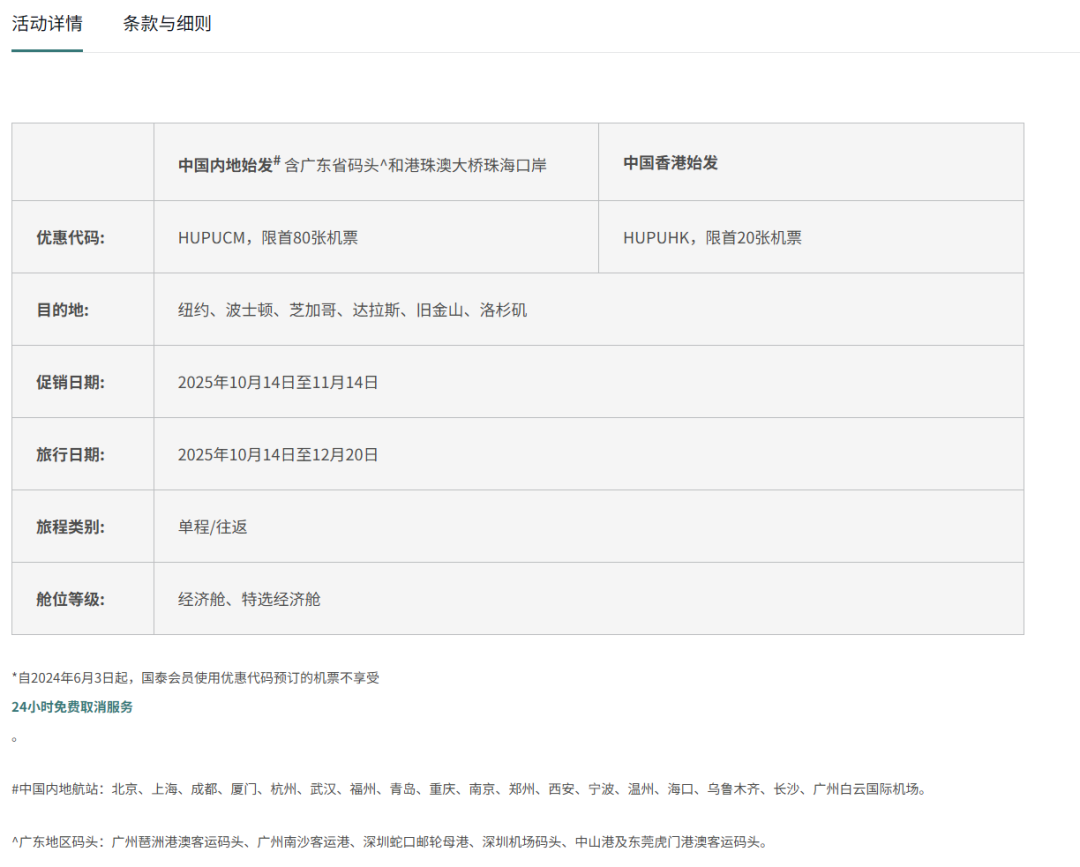Click the 旅程类别 row label
This screenshot has height=867, width=1080.
tap(70, 526)
